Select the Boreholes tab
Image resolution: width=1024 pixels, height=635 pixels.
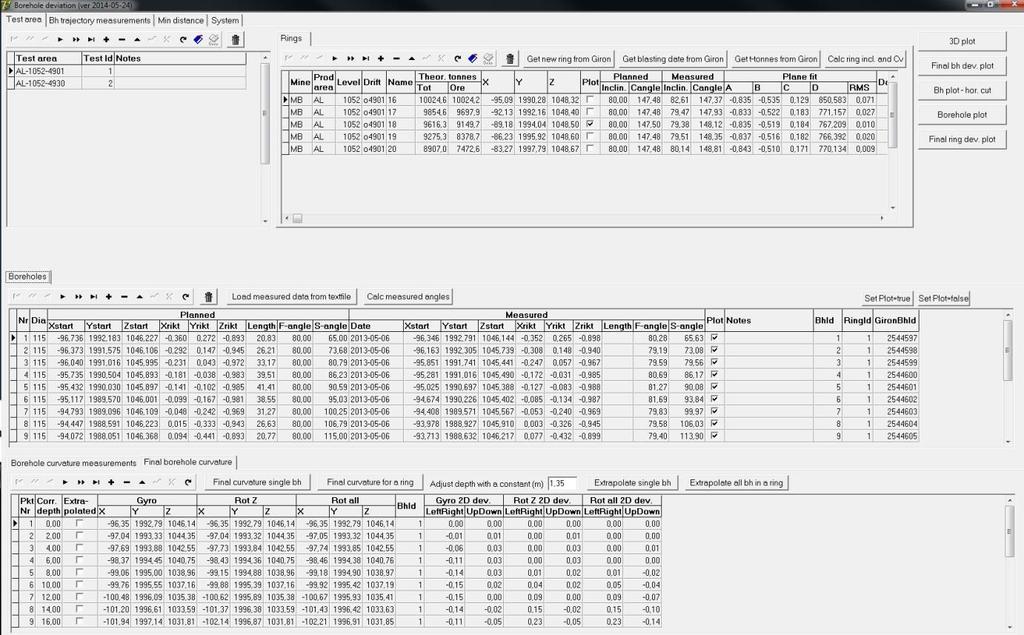pos(27,277)
